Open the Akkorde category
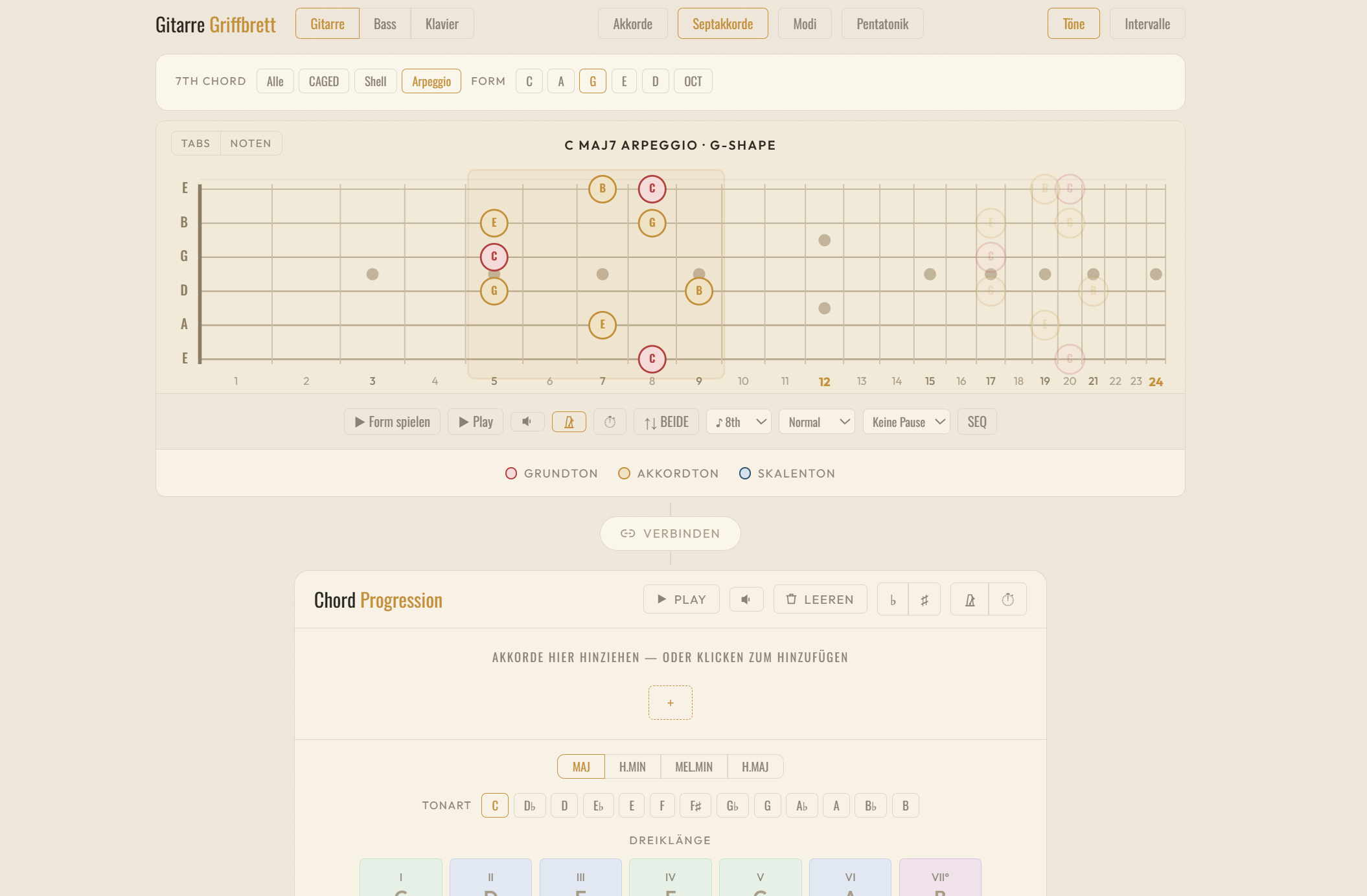 pyautogui.click(x=633, y=24)
